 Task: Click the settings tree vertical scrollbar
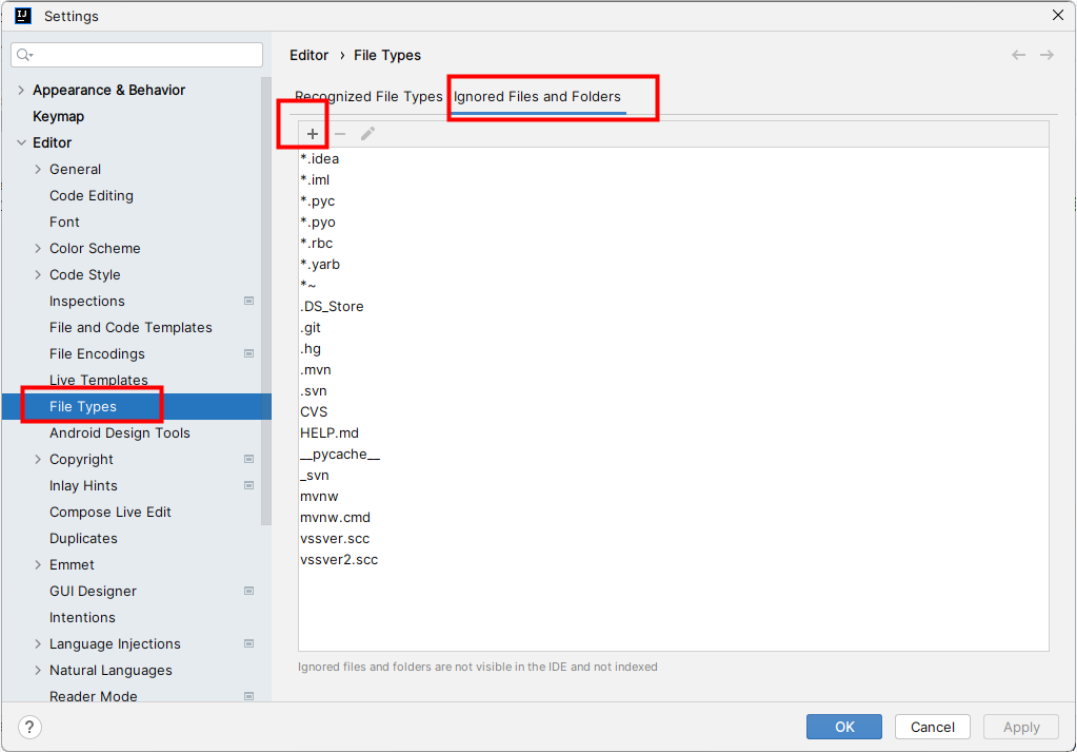[266, 301]
